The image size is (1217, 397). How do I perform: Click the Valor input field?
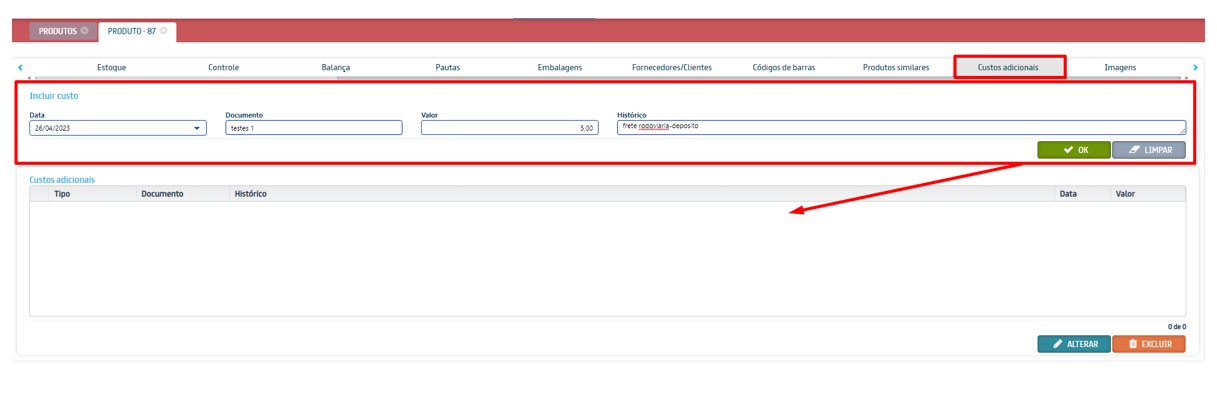(510, 128)
